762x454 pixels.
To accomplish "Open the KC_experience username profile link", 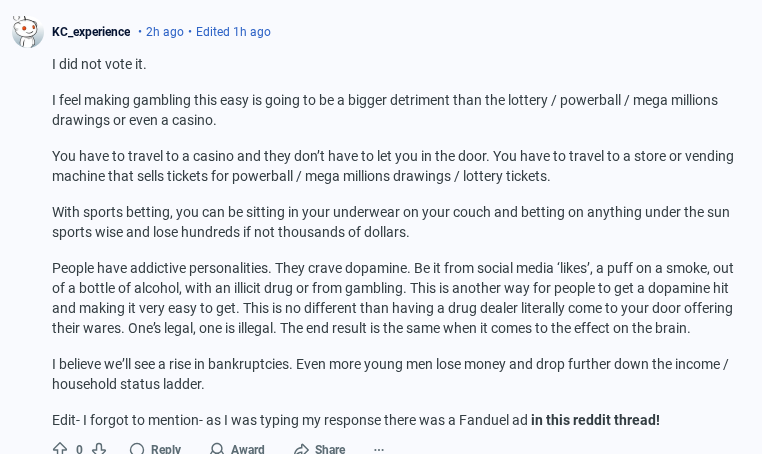I will 91,32.
